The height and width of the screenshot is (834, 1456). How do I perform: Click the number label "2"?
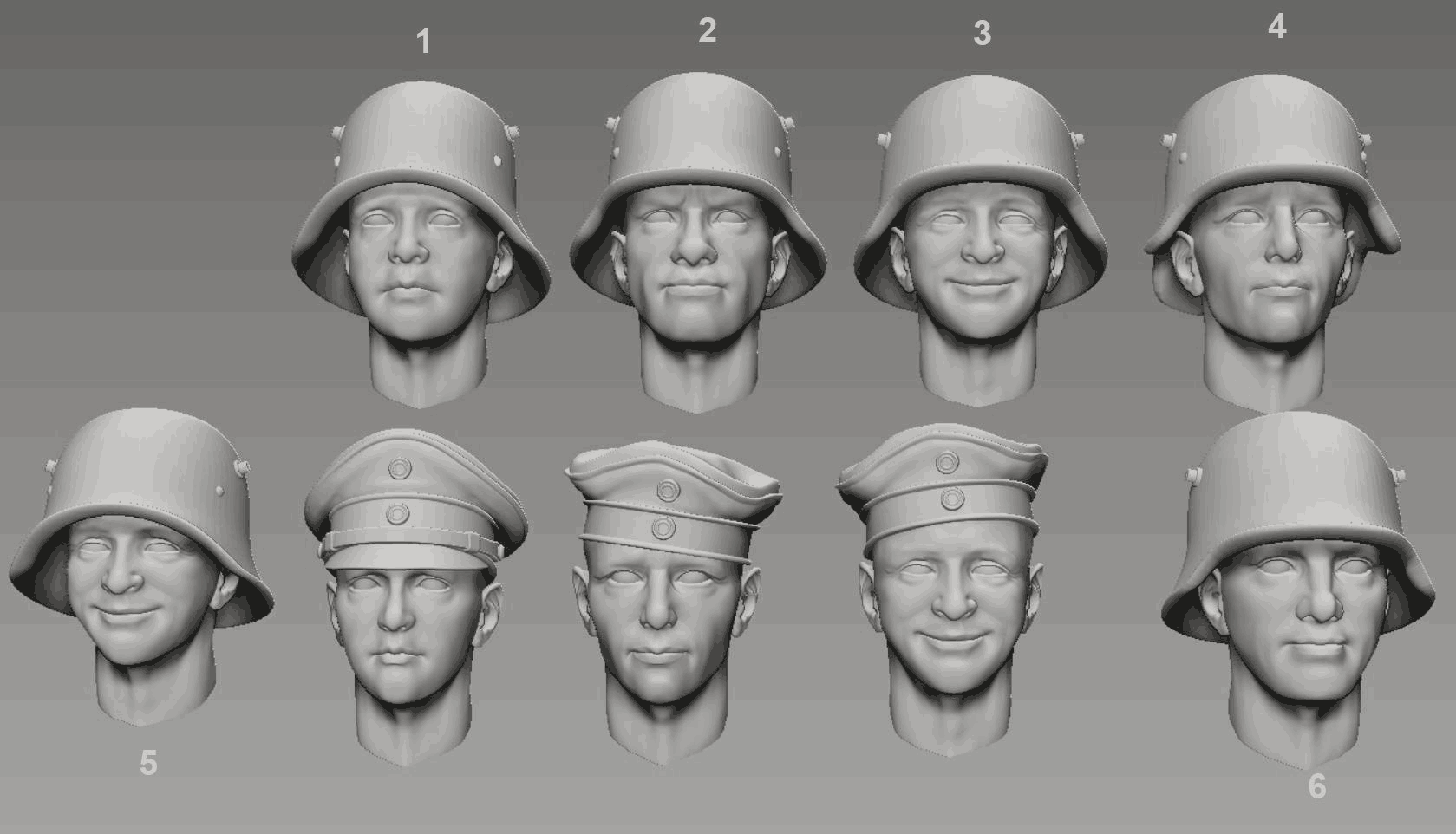click(707, 31)
